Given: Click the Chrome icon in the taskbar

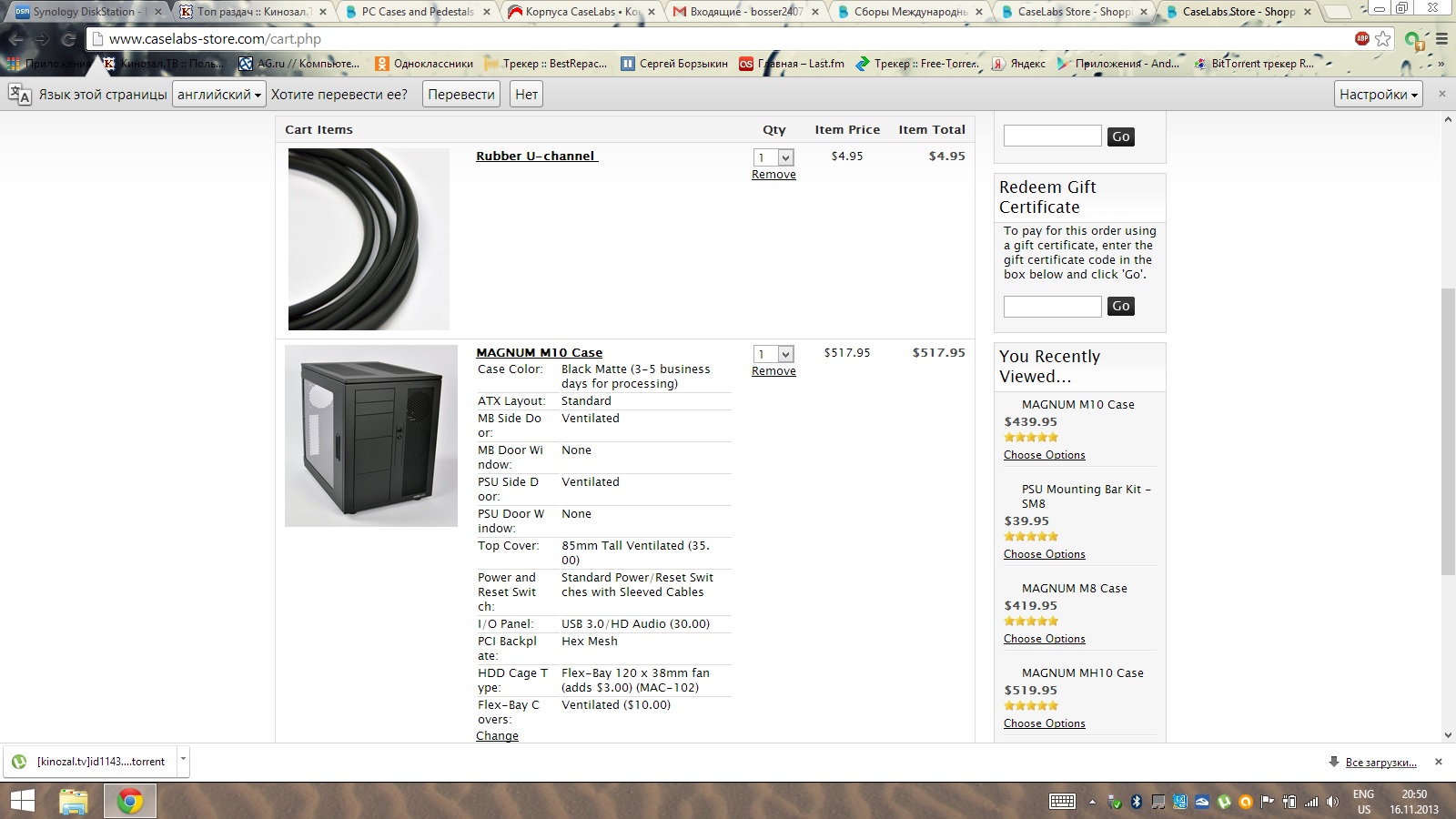Looking at the screenshot, I should pyautogui.click(x=129, y=801).
